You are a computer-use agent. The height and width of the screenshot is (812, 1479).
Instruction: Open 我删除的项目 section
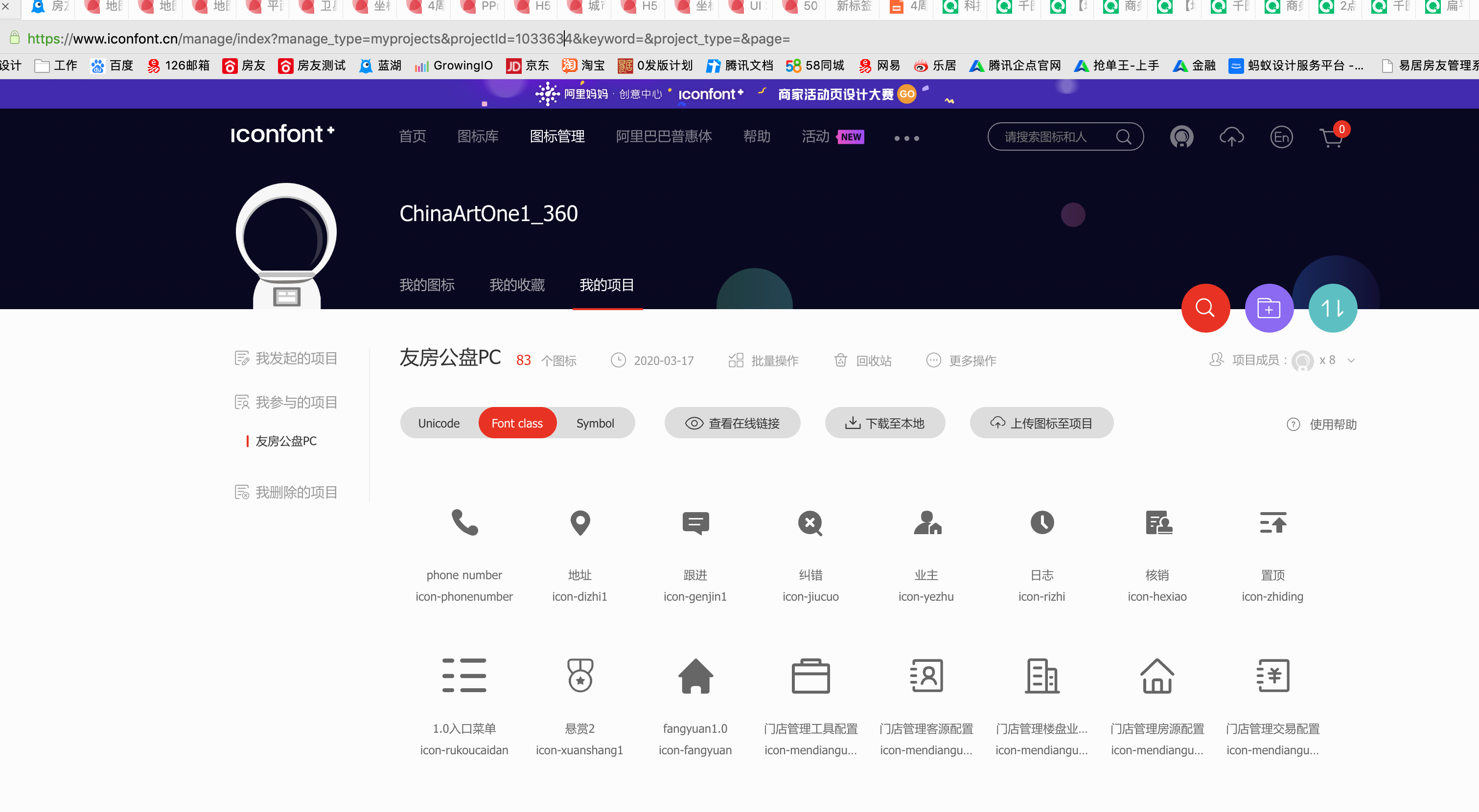point(286,493)
